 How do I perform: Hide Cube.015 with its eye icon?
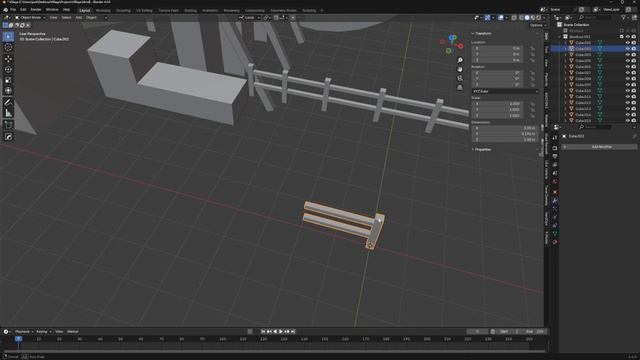[628, 120]
